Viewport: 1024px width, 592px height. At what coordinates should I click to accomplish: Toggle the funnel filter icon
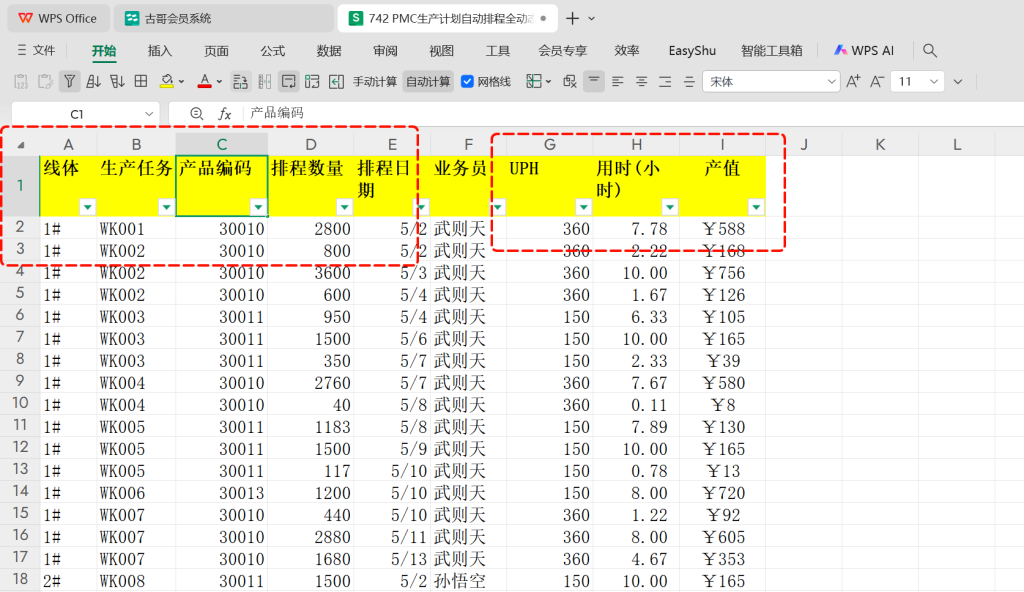[69, 82]
